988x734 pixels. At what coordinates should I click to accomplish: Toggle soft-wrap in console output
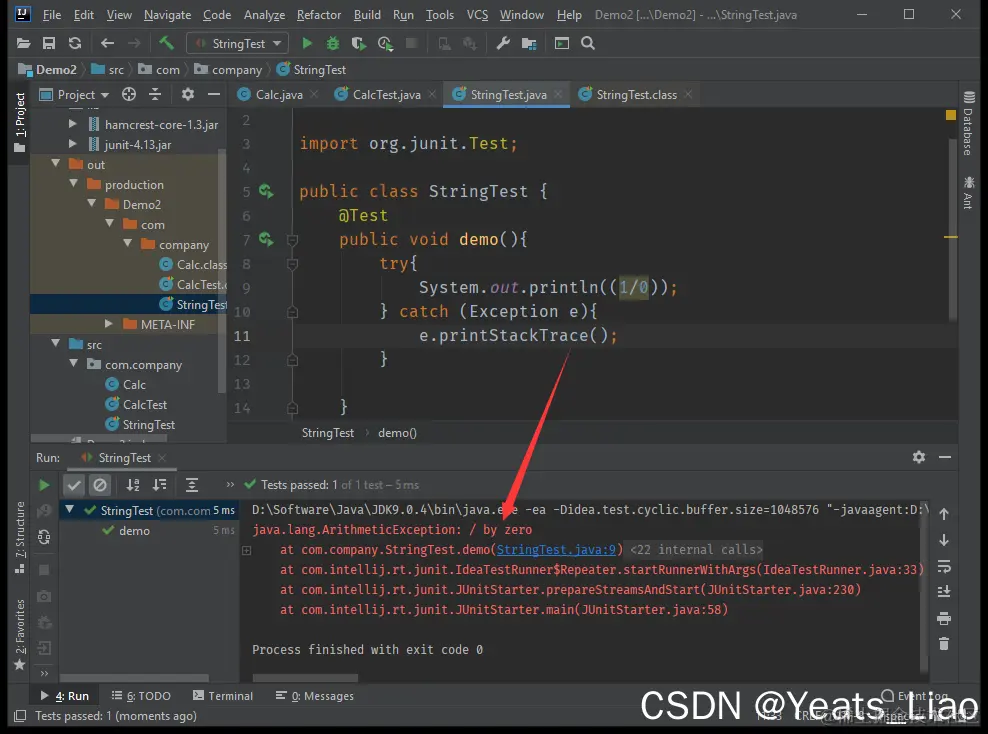coord(944,567)
